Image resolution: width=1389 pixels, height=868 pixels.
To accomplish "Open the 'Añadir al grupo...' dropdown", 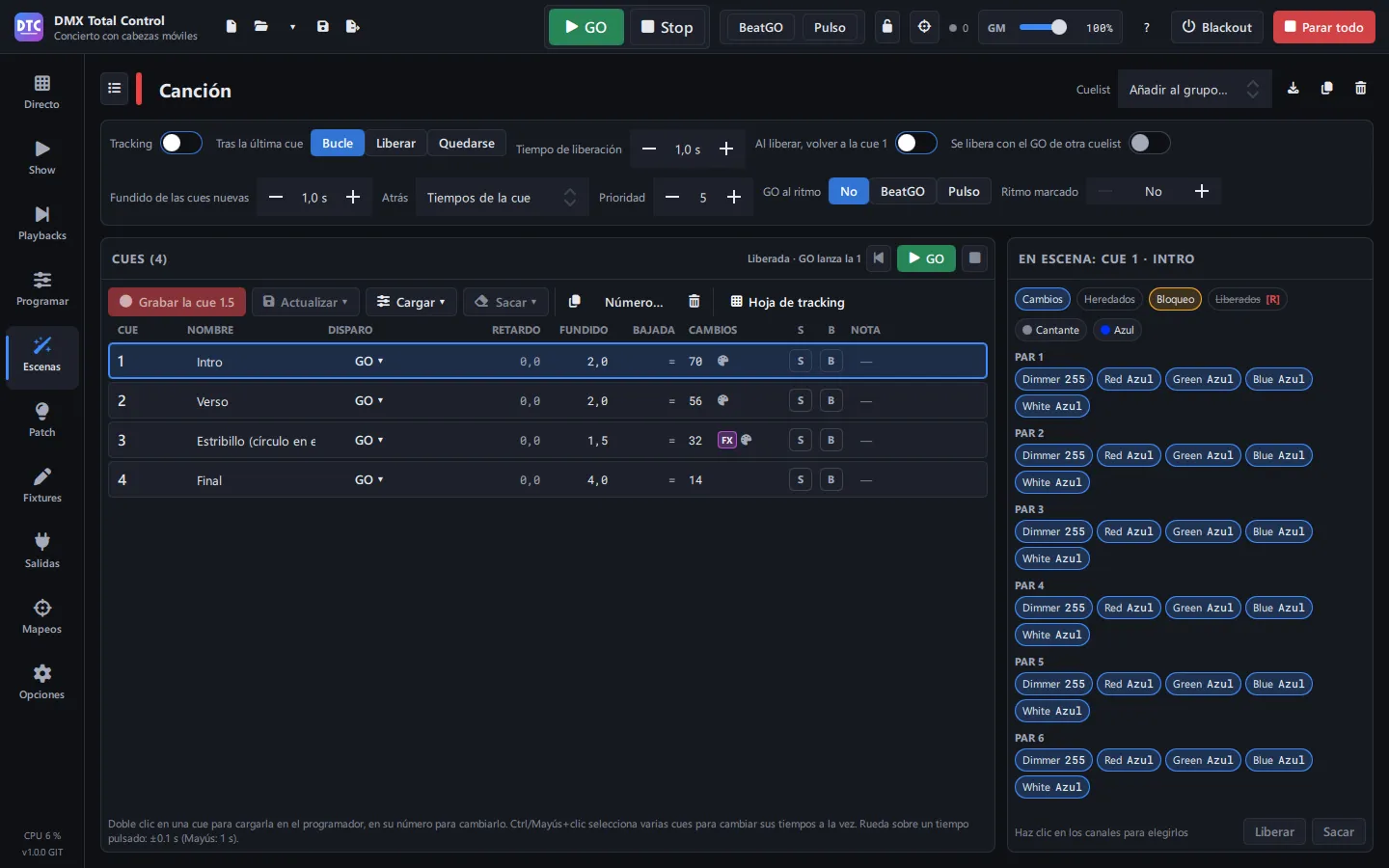I will coord(1194,90).
